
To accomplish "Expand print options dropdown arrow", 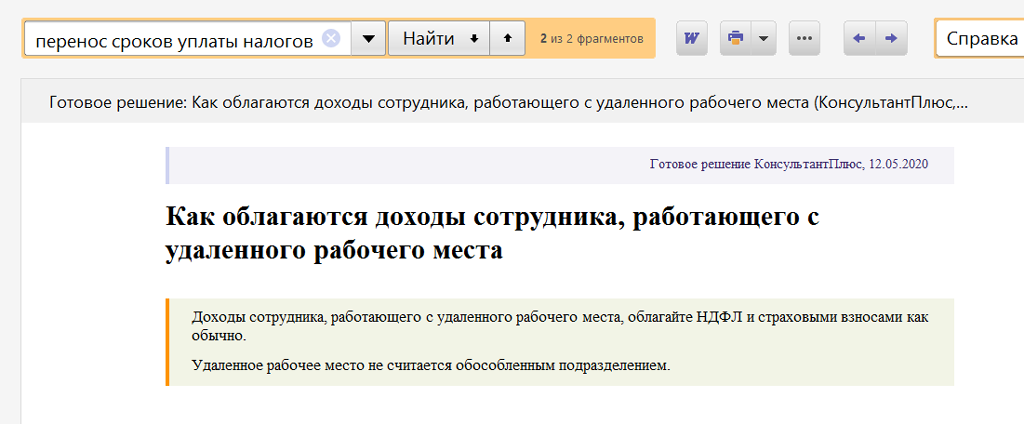I will [x=763, y=39].
